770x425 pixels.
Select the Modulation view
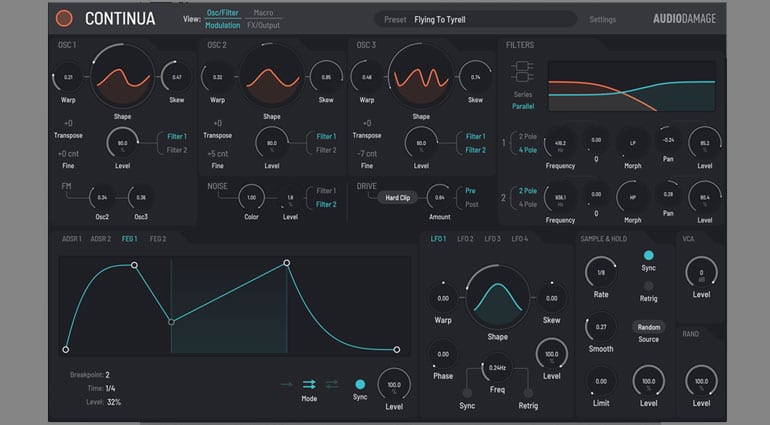pyautogui.click(x=222, y=26)
